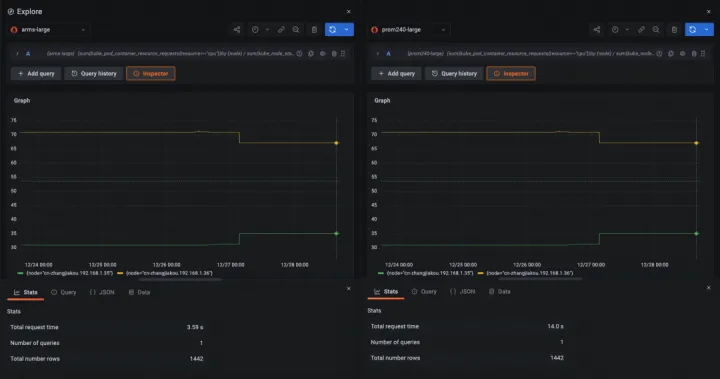720x379 pixels.
Task: Expand query row A in prom240-large pane
Action: coord(377,54)
